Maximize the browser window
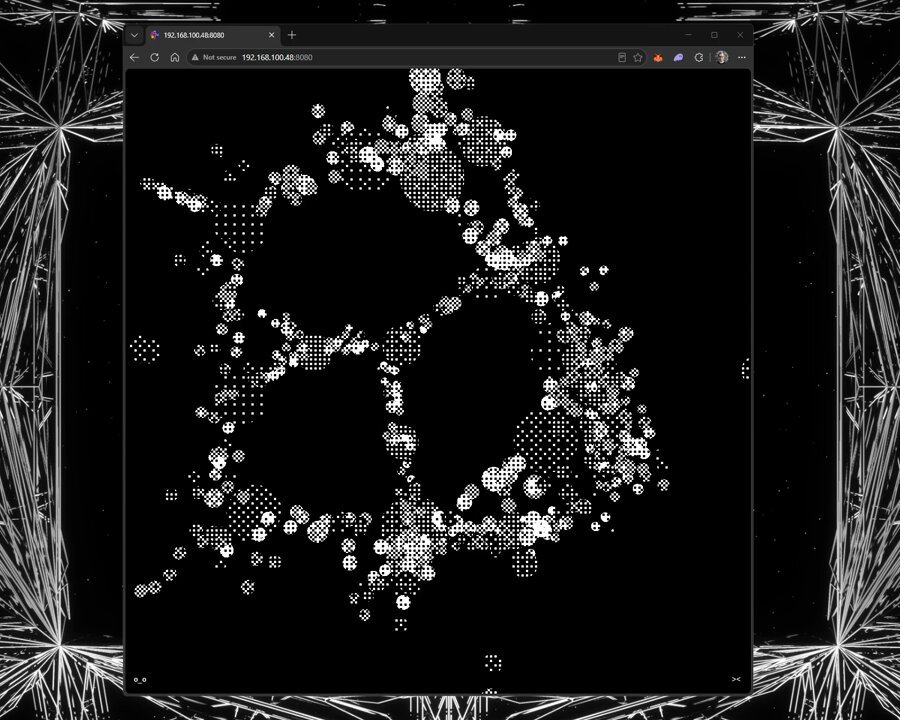This screenshot has width=900, height=720. tap(714, 35)
